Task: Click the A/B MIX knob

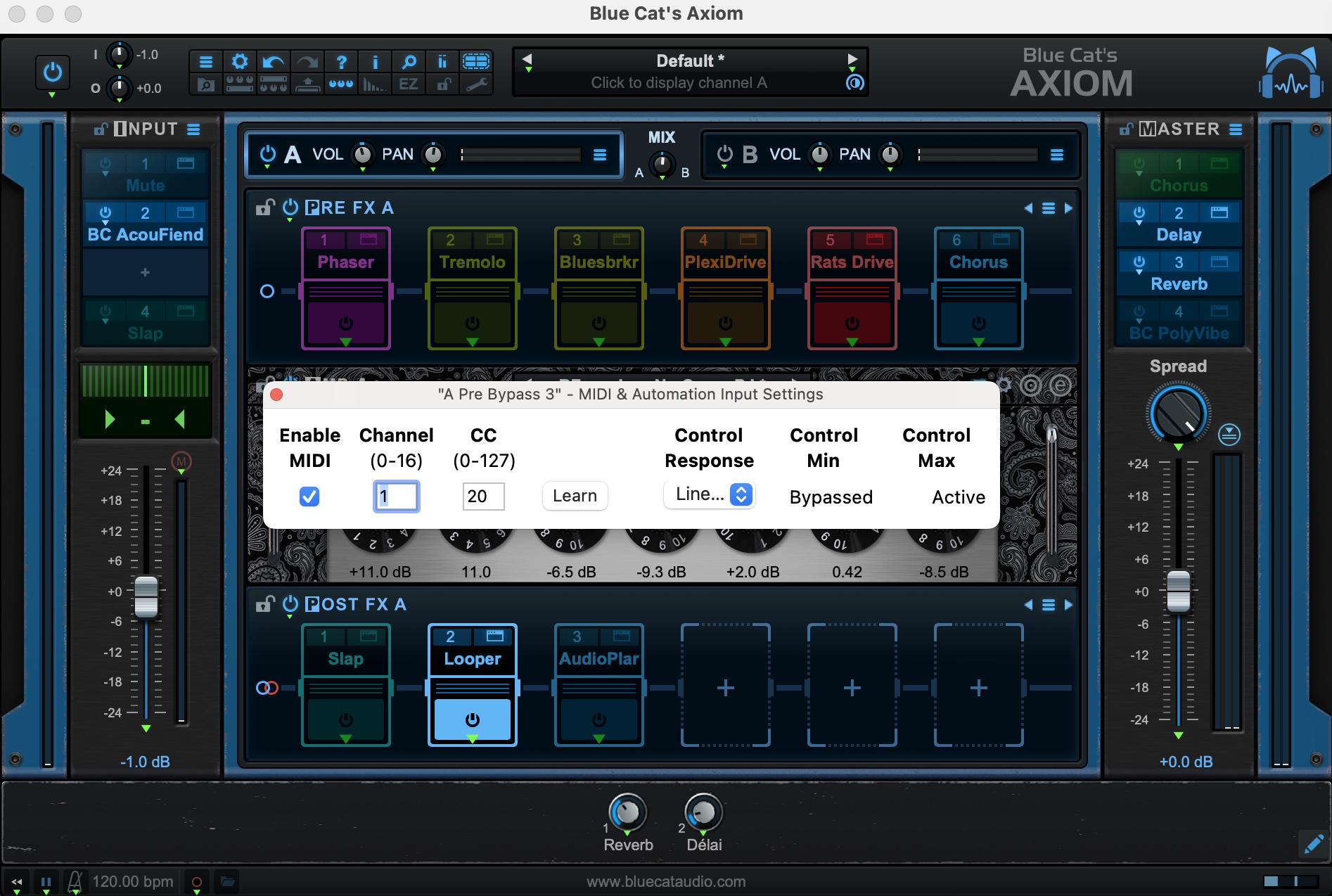Action: click(662, 164)
